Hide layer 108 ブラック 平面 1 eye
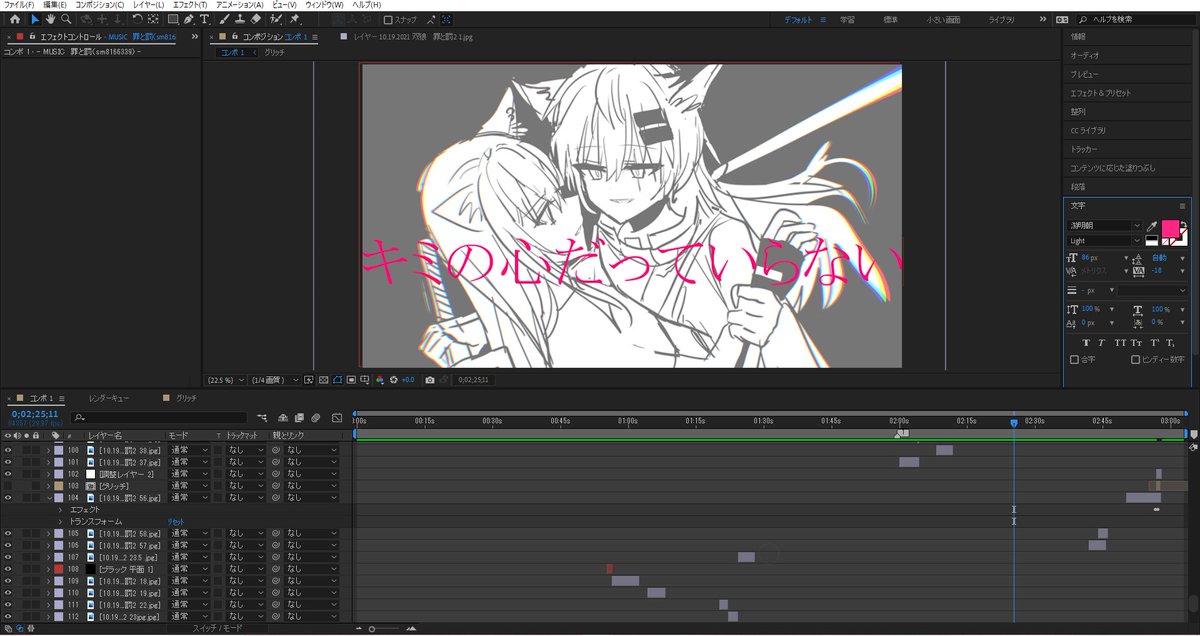1200x636 pixels. (8, 569)
